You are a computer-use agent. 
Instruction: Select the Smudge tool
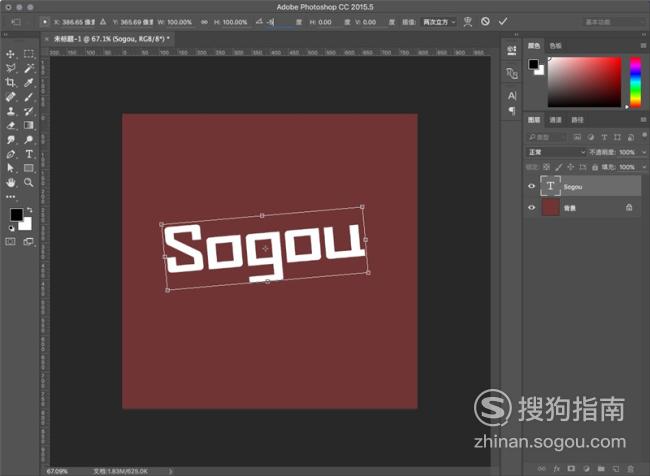(x=10, y=140)
